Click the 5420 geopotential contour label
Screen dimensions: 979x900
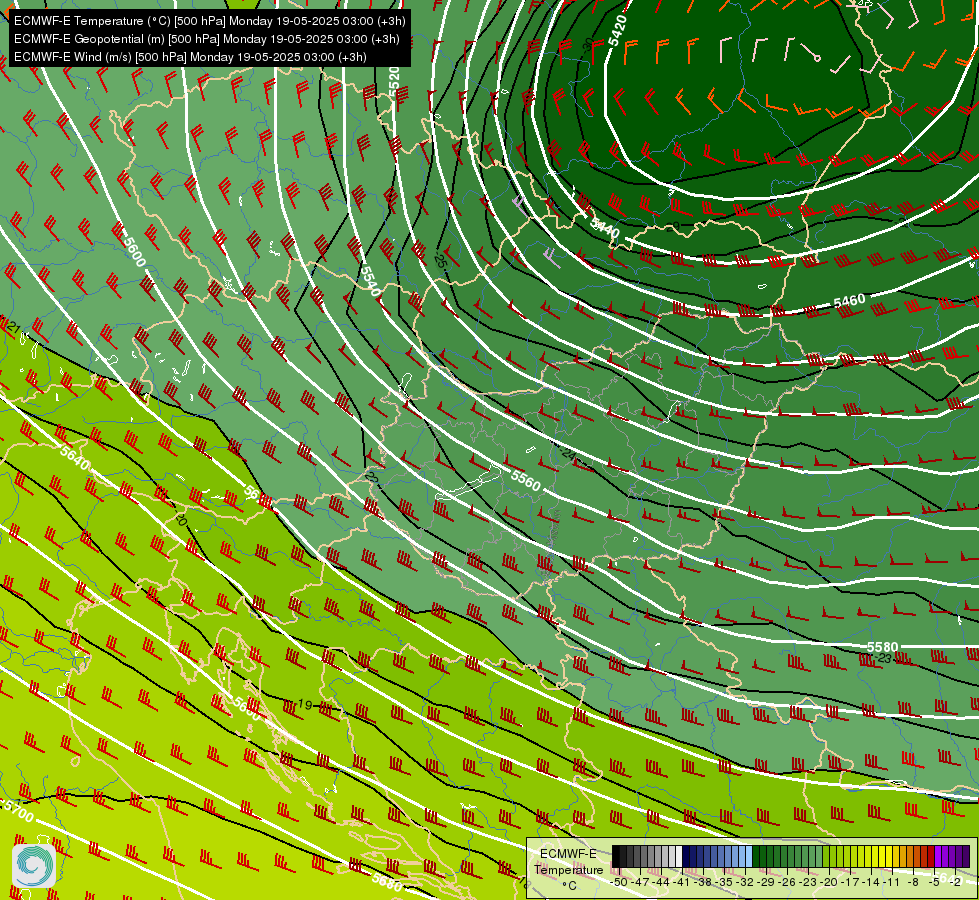pyautogui.click(x=617, y=30)
